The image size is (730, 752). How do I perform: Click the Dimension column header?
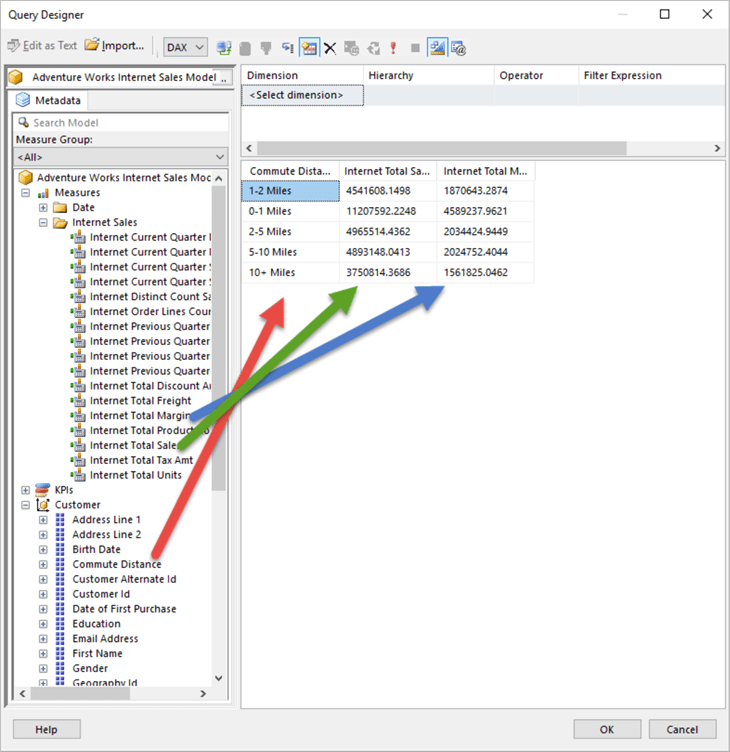click(302, 75)
